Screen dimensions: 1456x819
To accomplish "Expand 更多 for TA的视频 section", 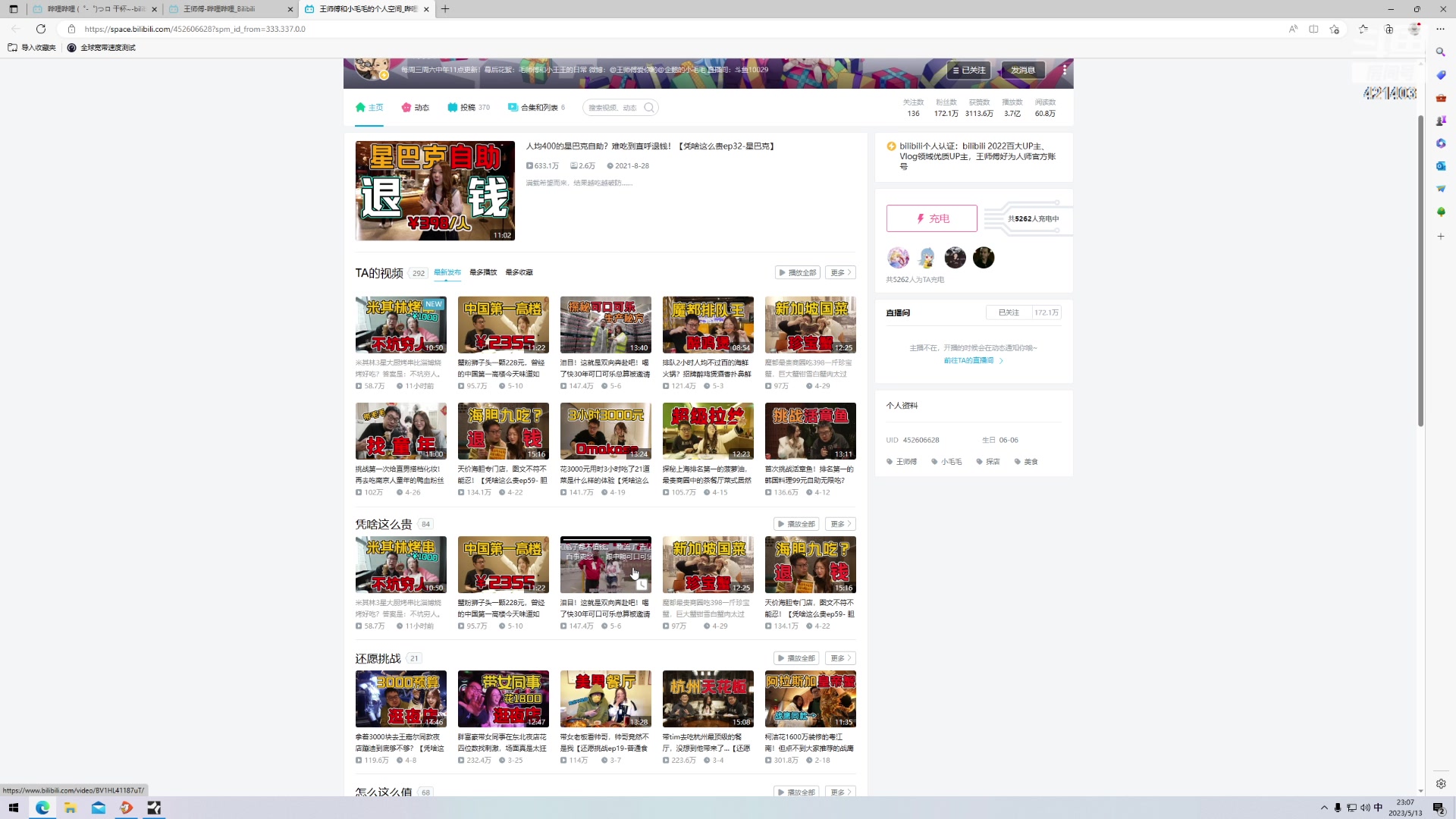I will tap(840, 272).
